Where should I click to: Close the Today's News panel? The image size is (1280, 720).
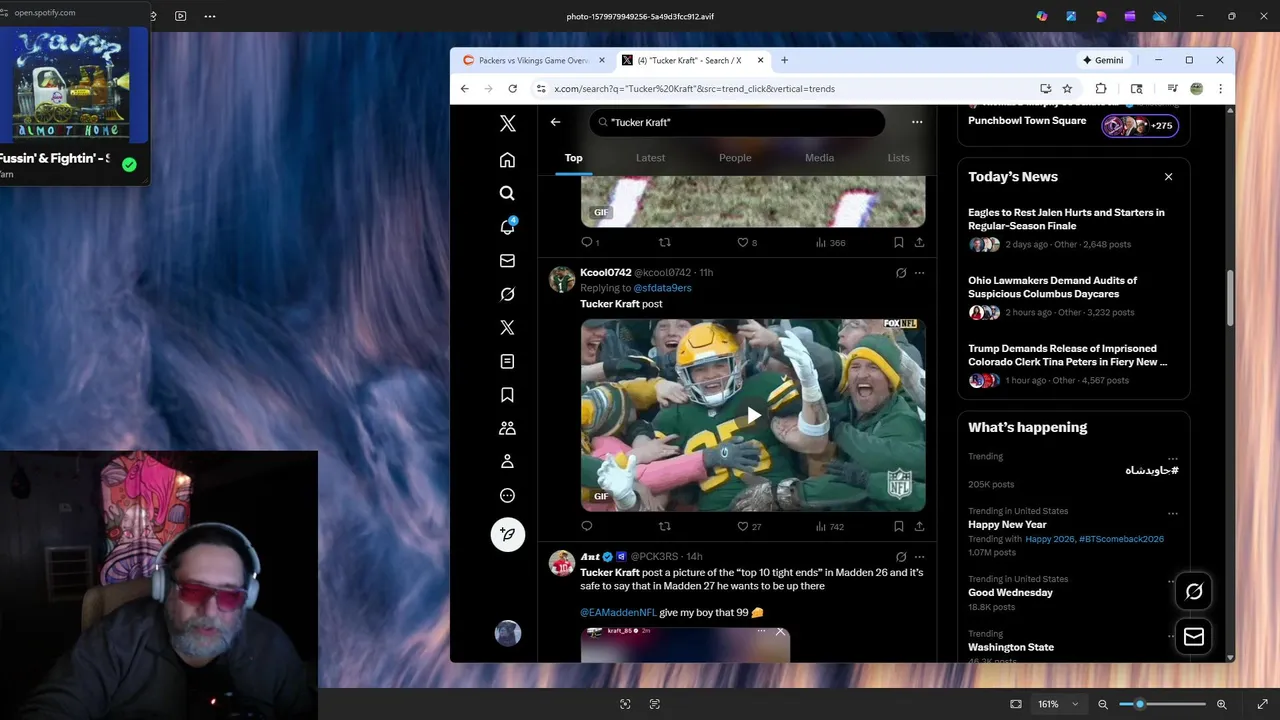(1168, 177)
